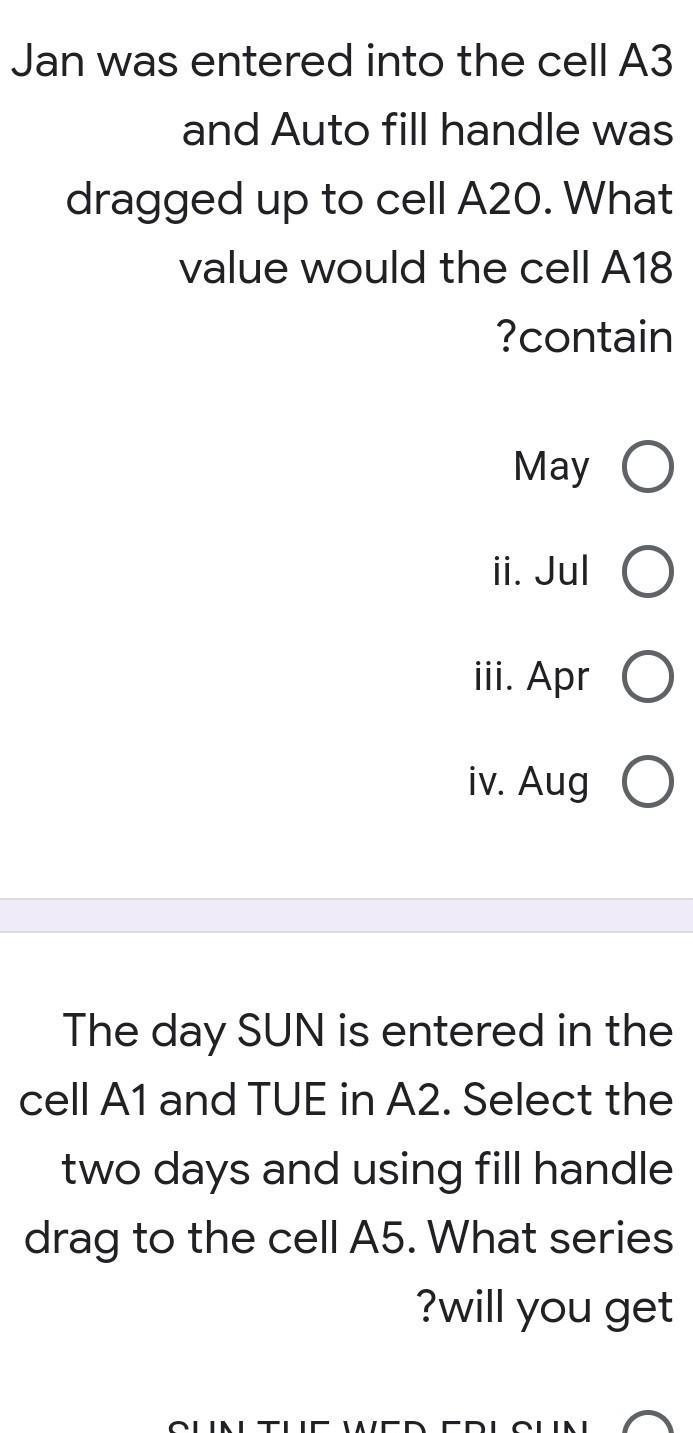Select the May radio button
Screen dimensions: 693x1433
pyautogui.click(x=647, y=467)
